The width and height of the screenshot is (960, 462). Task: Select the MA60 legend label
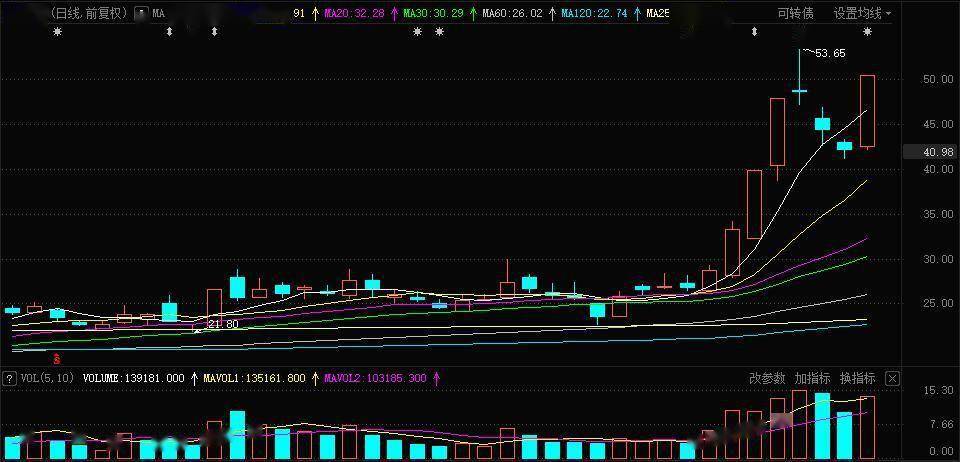point(512,13)
